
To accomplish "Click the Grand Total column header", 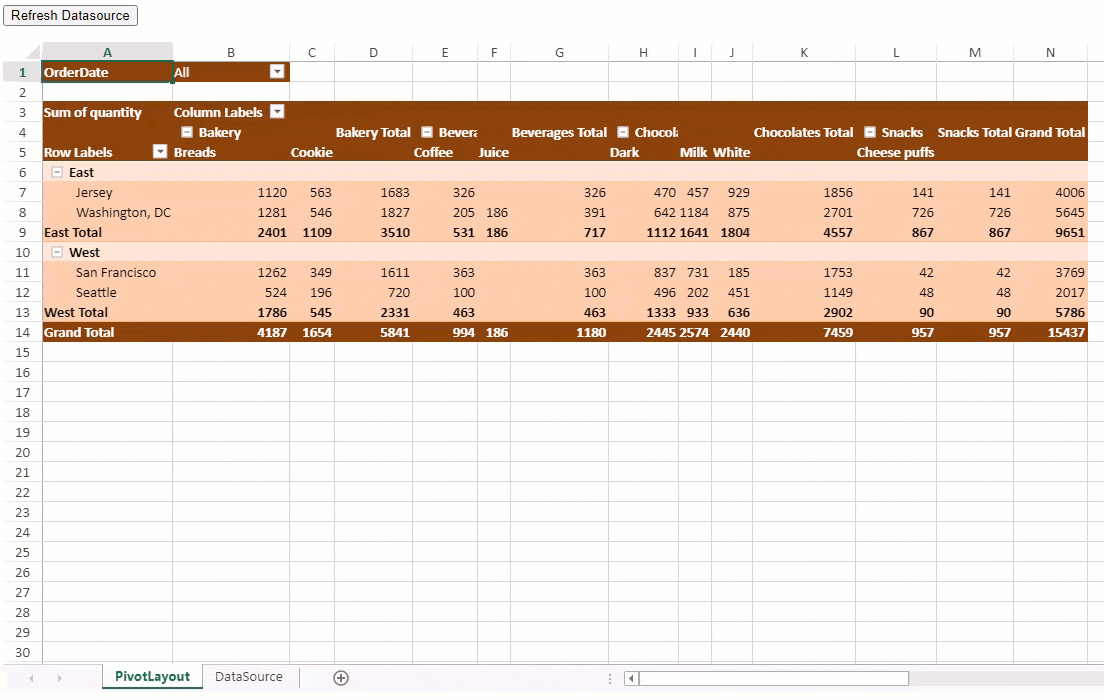I will pos(1050,132).
